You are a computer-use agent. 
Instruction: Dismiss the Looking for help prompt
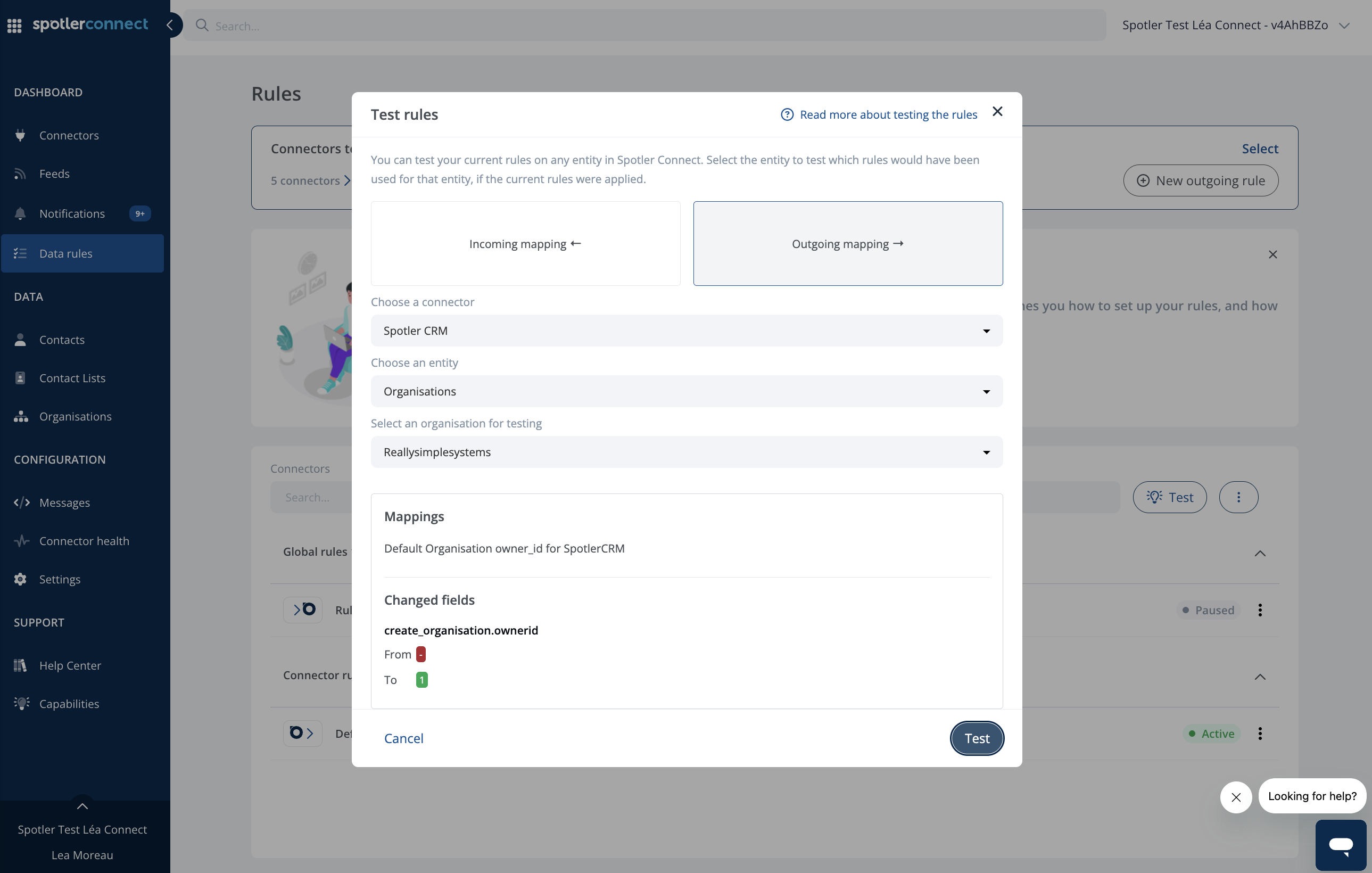pos(1236,797)
